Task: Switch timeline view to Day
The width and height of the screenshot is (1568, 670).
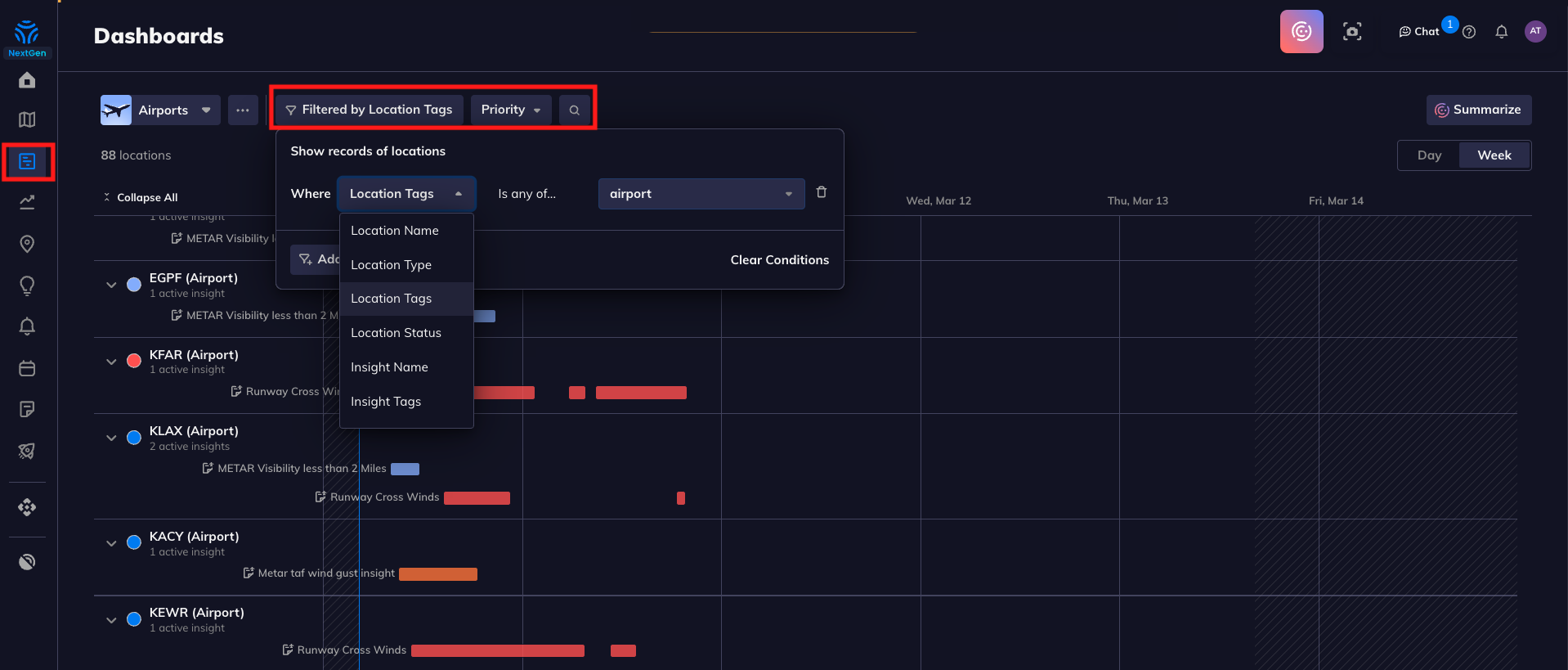Action: click(1429, 155)
